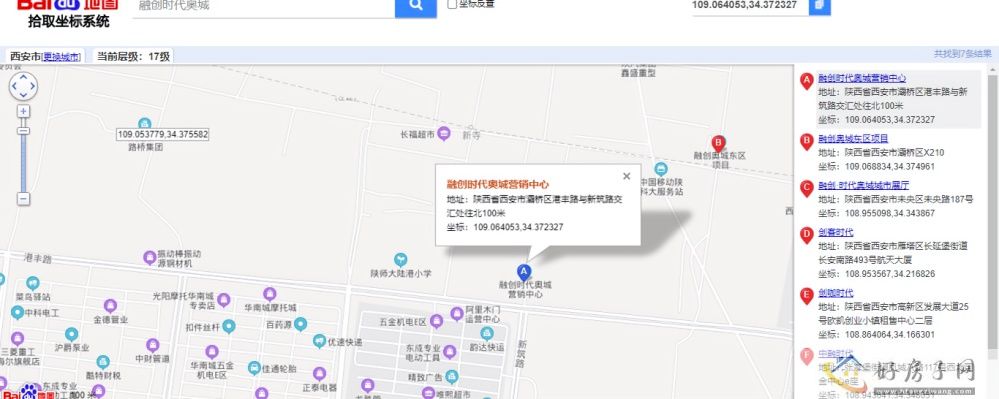Click the 新寺 place label
This screenshot has width=999, height=399.
(471, 136)
